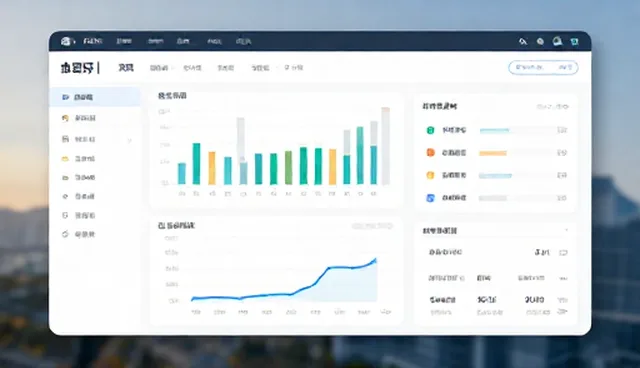Click the ellipsis at end of lower-right card middle row
Screen dimensions: 640x368
coord(563,279)
